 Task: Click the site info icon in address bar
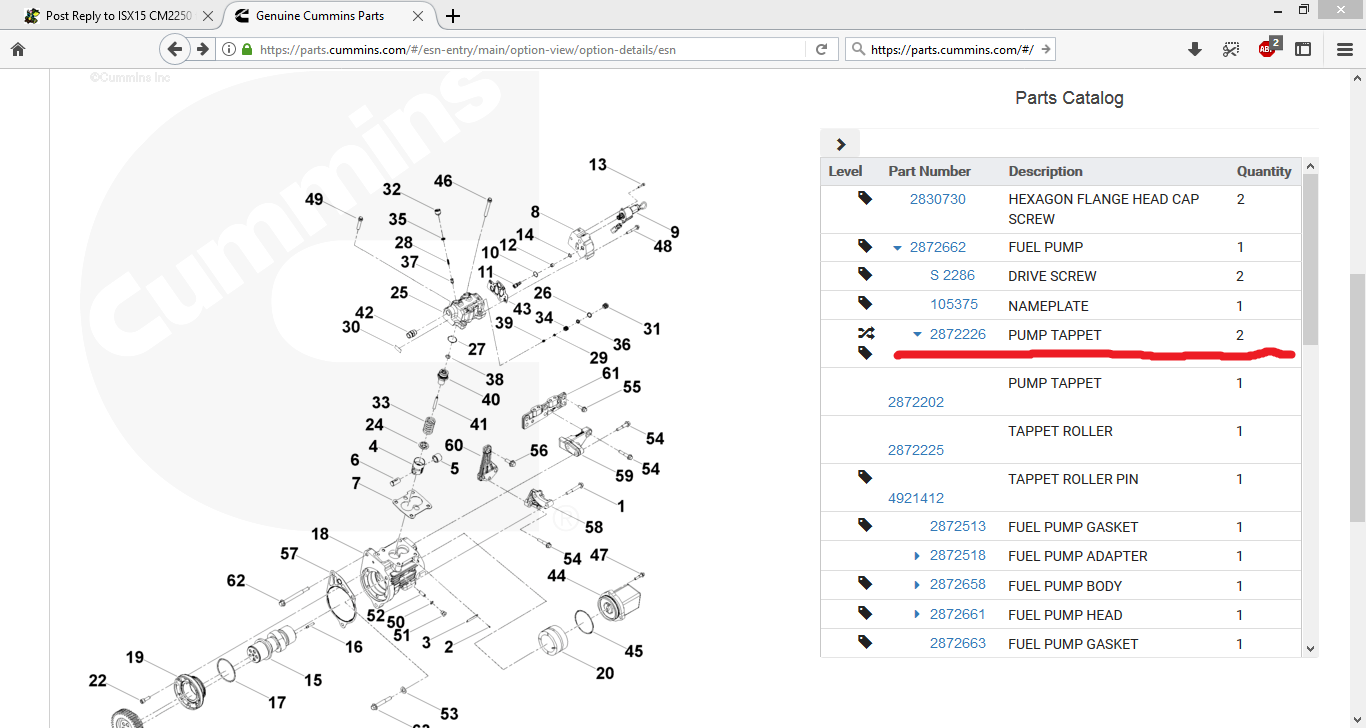point(228,49)
